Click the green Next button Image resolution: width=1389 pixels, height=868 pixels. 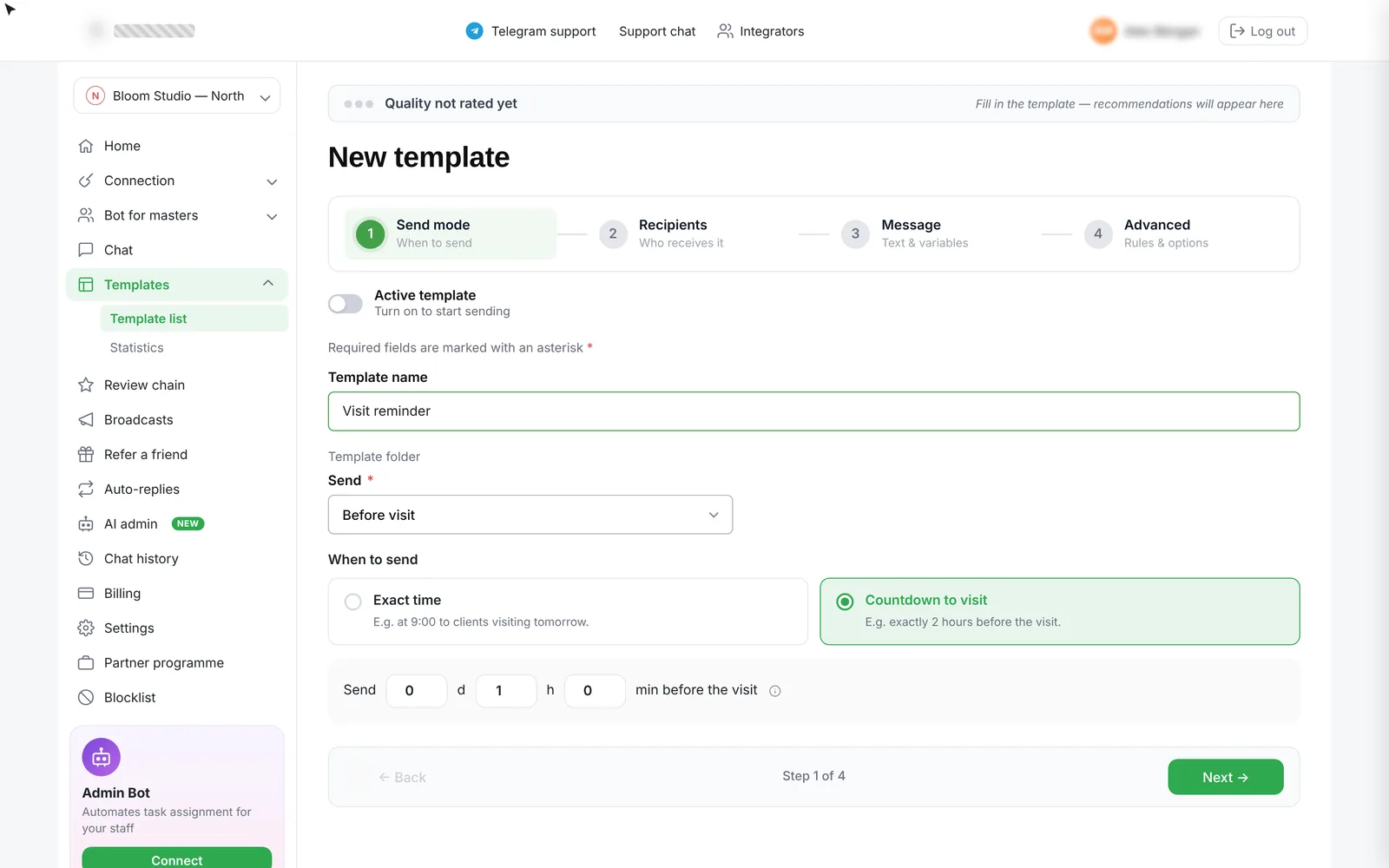1226,777
